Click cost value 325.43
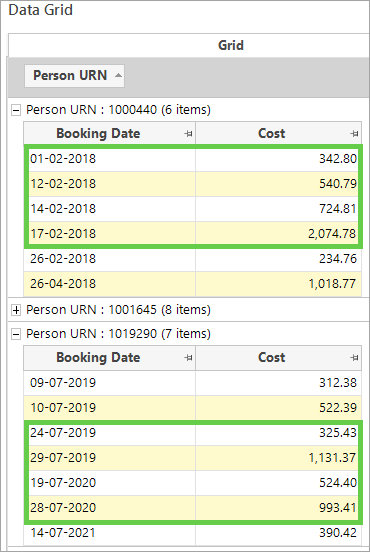This screenshot has width=370, height=552. click(338, 433)
